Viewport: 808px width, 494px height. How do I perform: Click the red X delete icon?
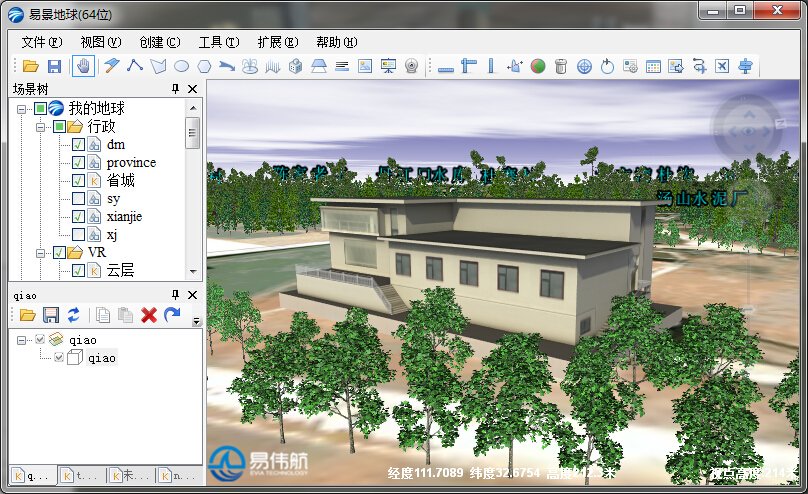[x=149, y=315]
